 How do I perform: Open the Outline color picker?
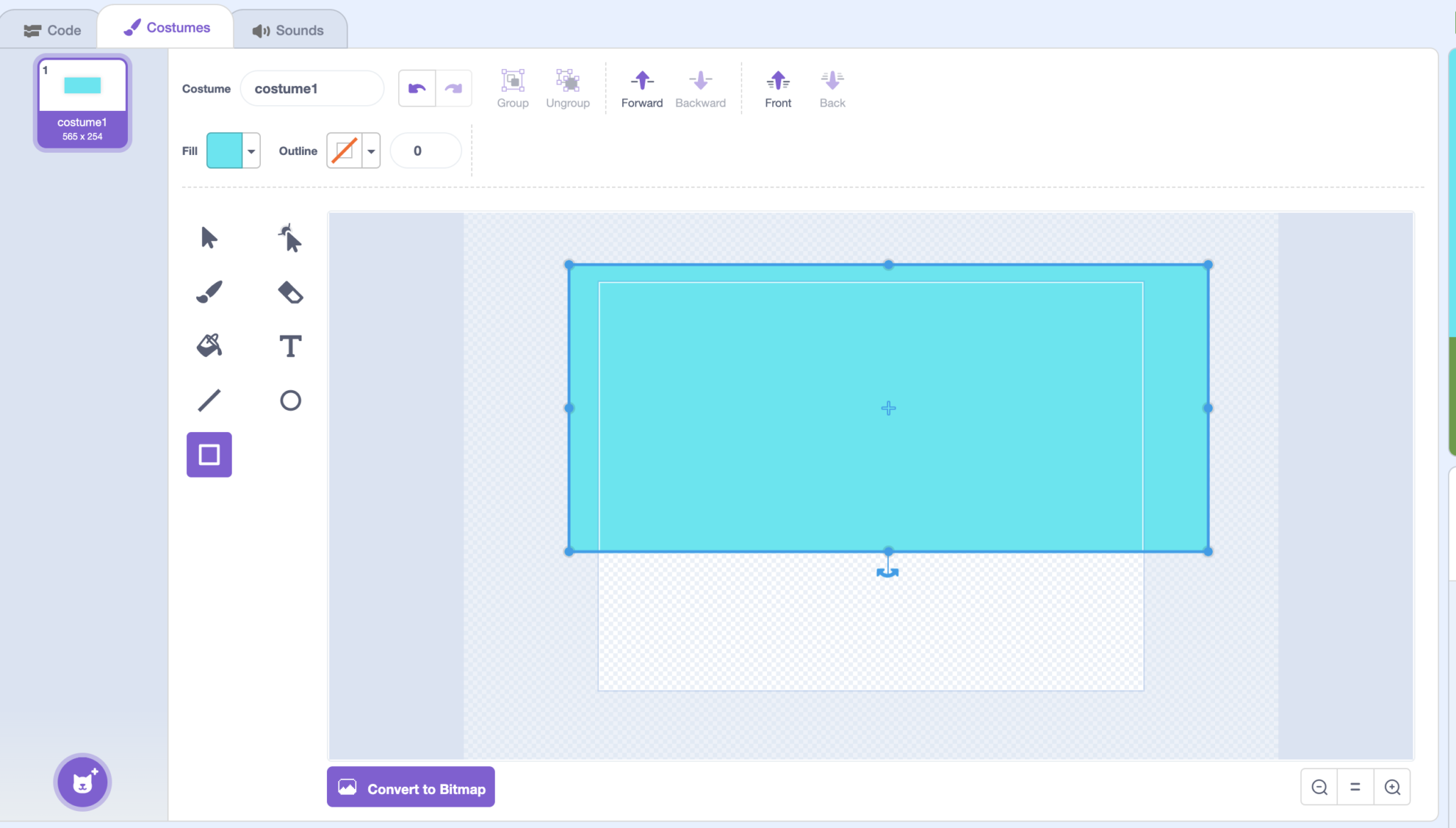click(370, 150)
